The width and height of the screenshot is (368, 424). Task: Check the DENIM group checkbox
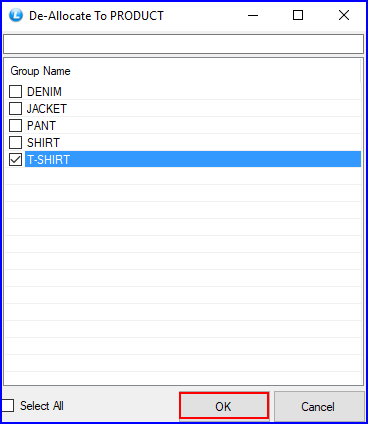pos(15,91)
